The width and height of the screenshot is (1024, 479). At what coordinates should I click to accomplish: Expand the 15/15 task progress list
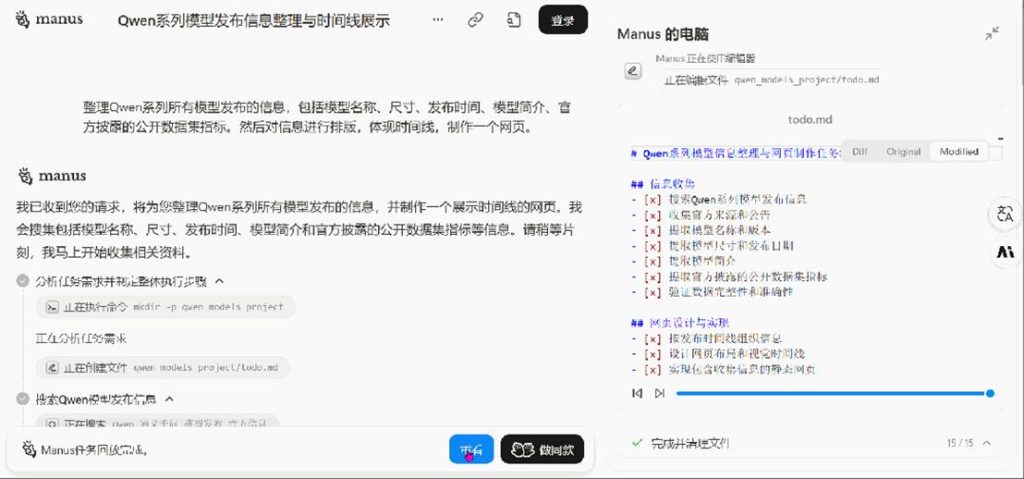click(x=987, y=442)
